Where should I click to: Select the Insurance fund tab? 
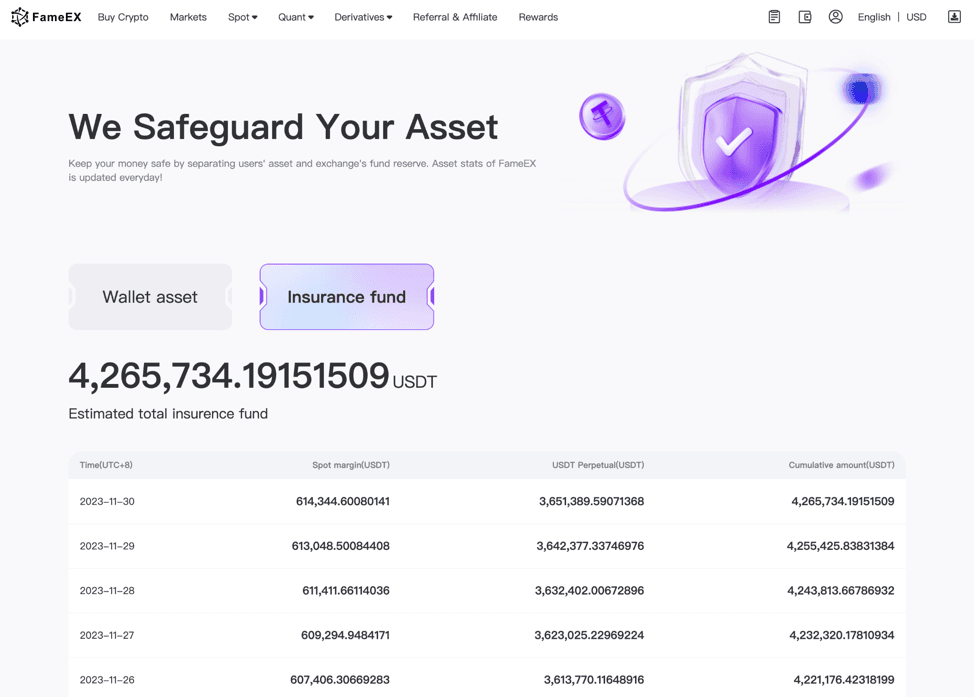pyautogui.click(x=347, y=297)
